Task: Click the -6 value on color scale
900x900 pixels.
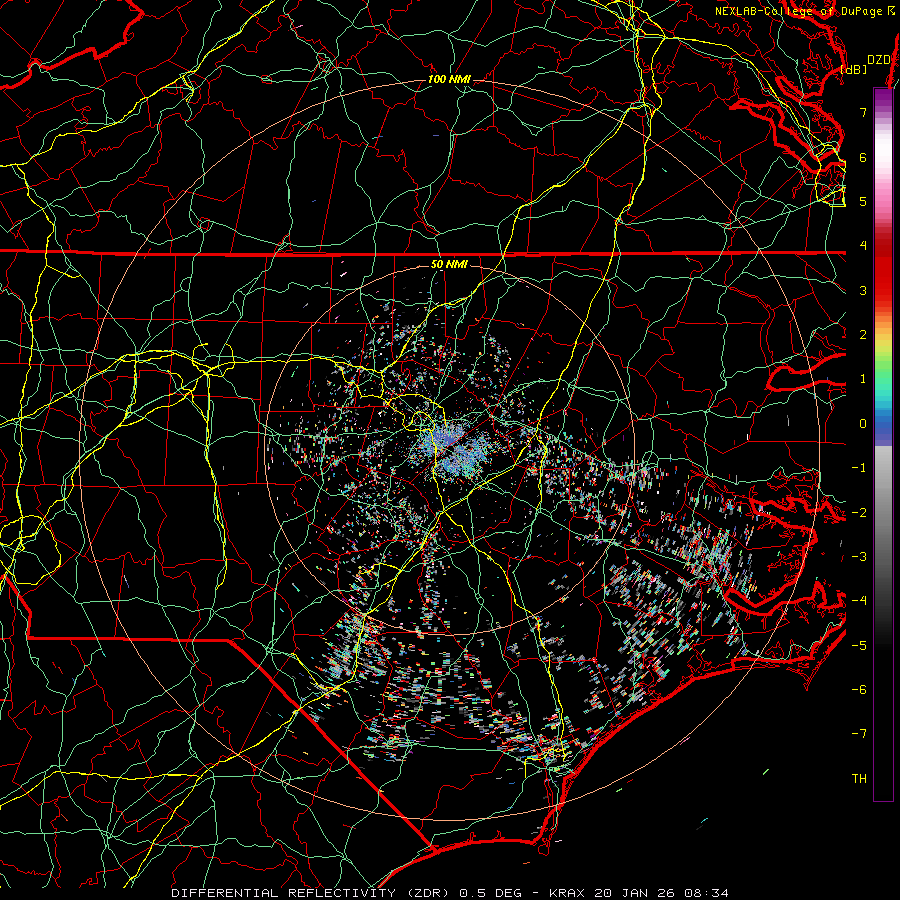Action: coord(859,689)
